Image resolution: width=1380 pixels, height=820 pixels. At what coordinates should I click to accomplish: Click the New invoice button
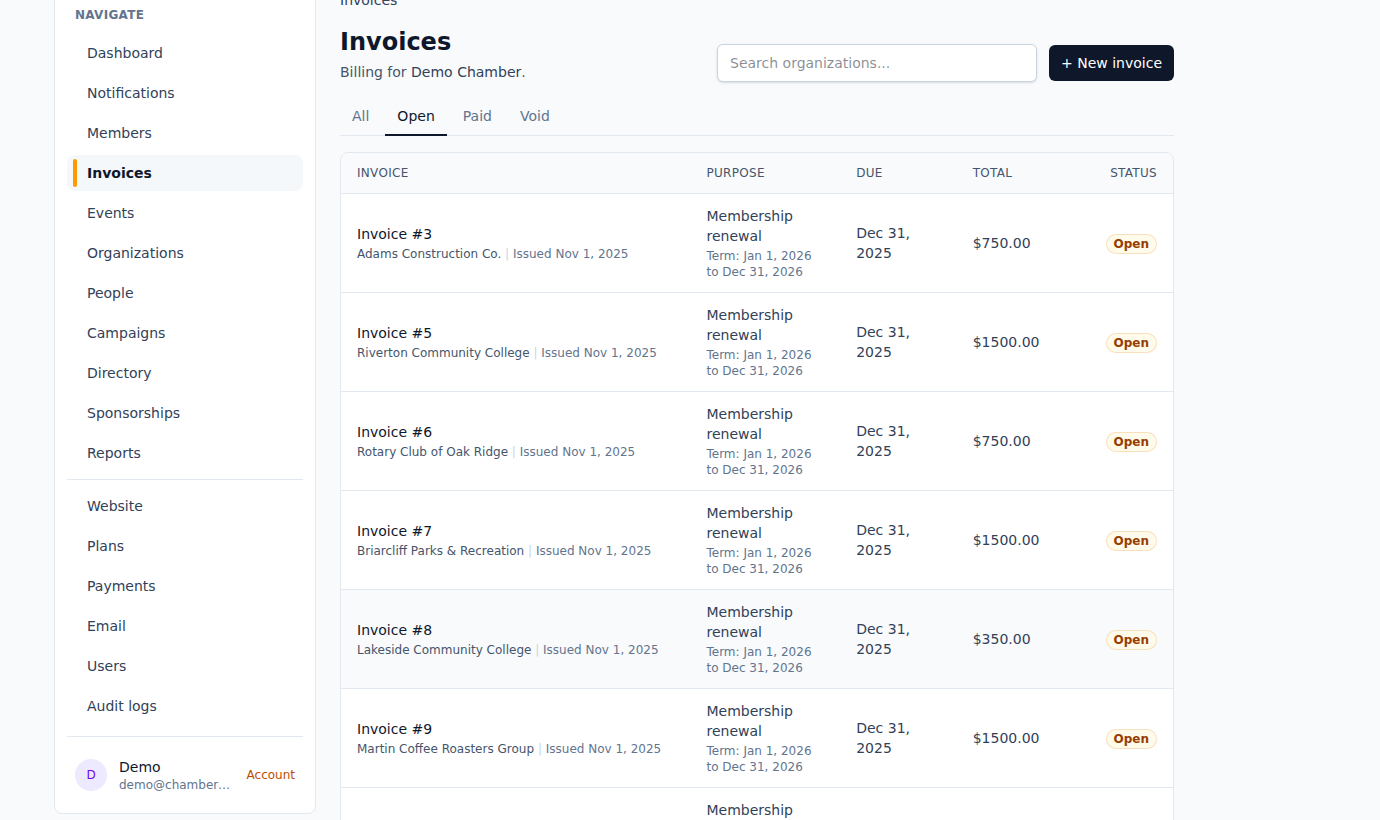click(x=1111, y=63)
